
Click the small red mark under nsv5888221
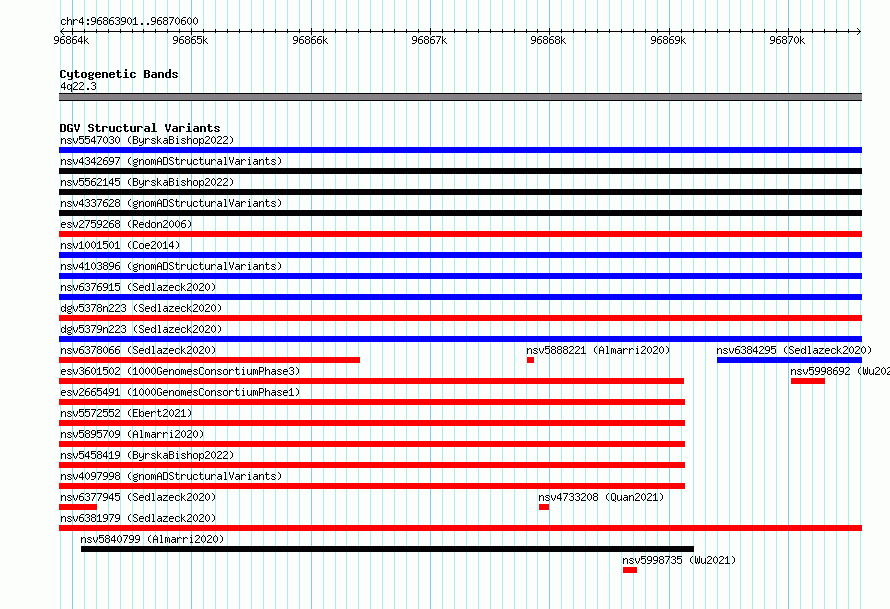point(530,360)
